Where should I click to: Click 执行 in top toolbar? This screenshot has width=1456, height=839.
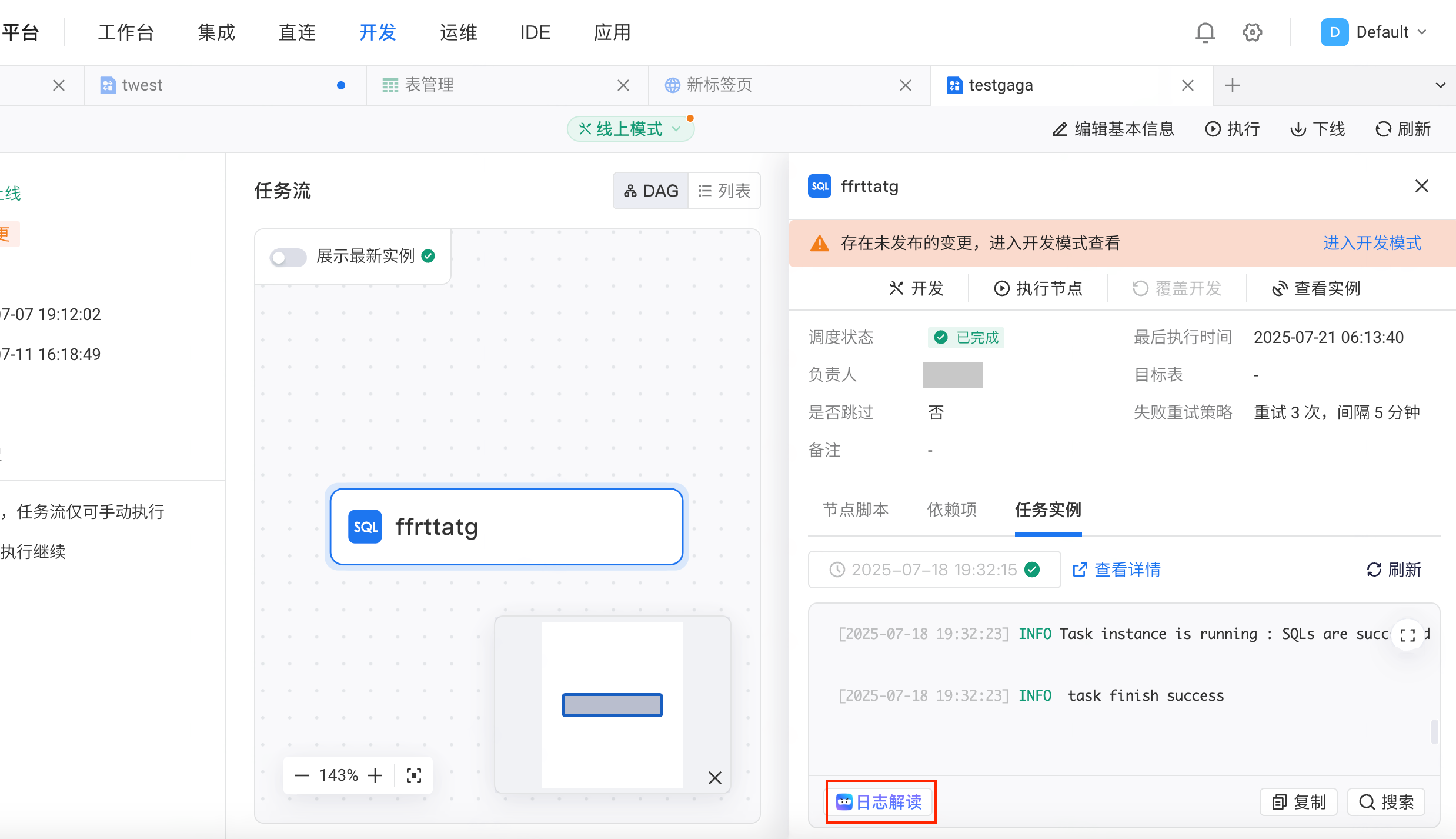coord(1233,129)
